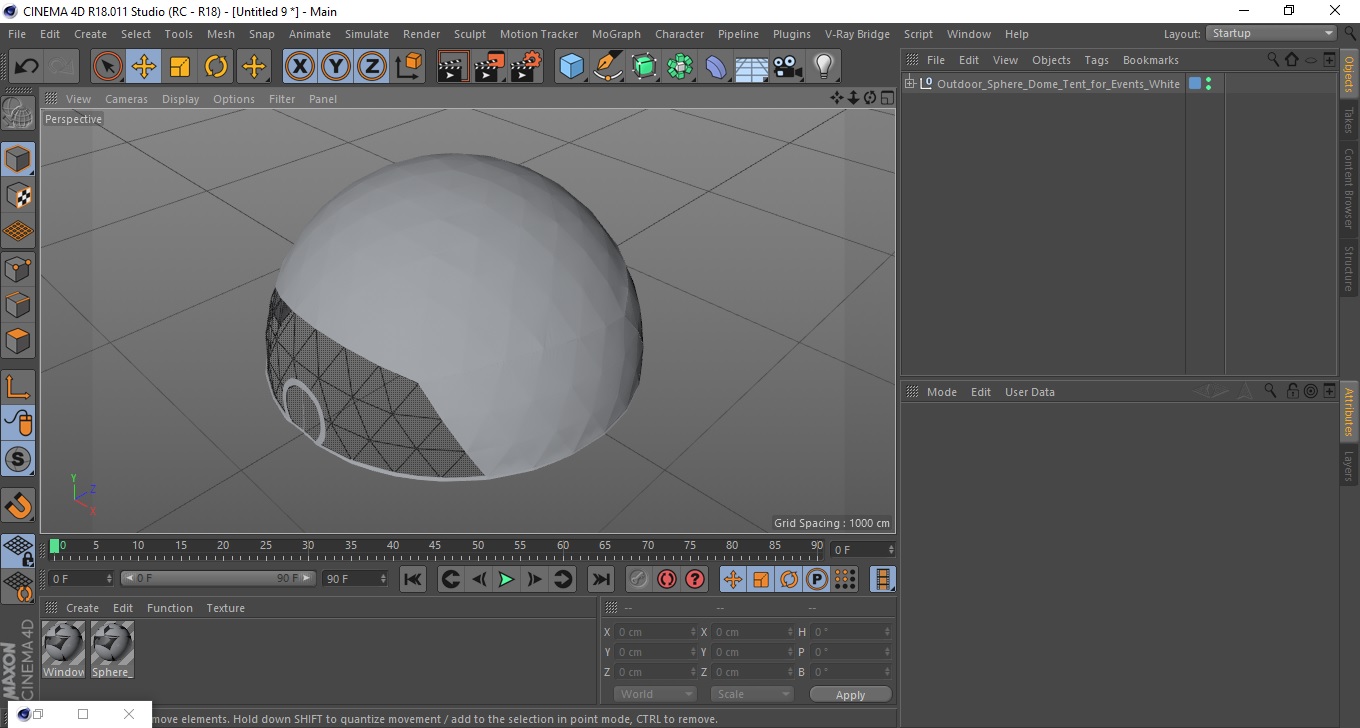Toggle Position keyframe recording icon

click(x=733, y=579)
